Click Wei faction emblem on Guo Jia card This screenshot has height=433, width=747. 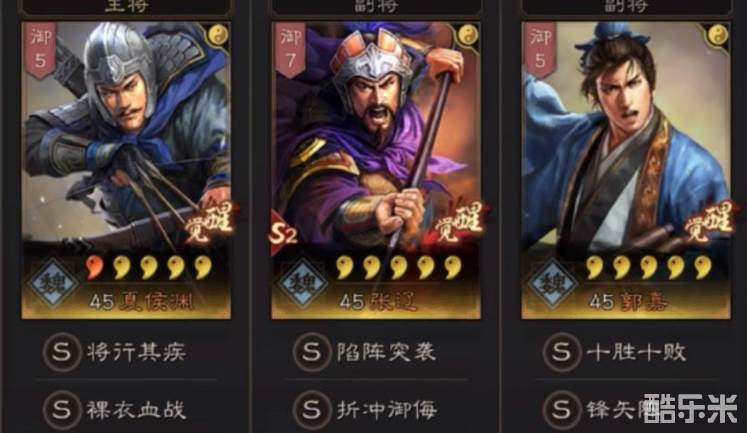pyautogui.click(x=553, y=282)
